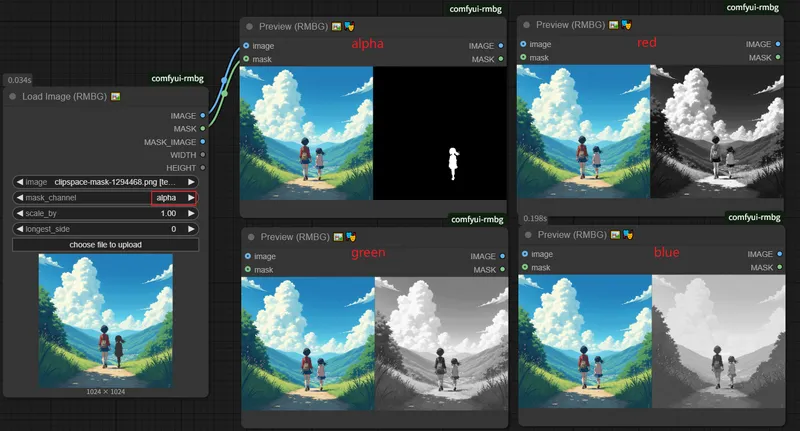The height and width of the screenshot is (431, 800).
Task: Click the picture icon on the alpha Preview node
Action: 337,26
